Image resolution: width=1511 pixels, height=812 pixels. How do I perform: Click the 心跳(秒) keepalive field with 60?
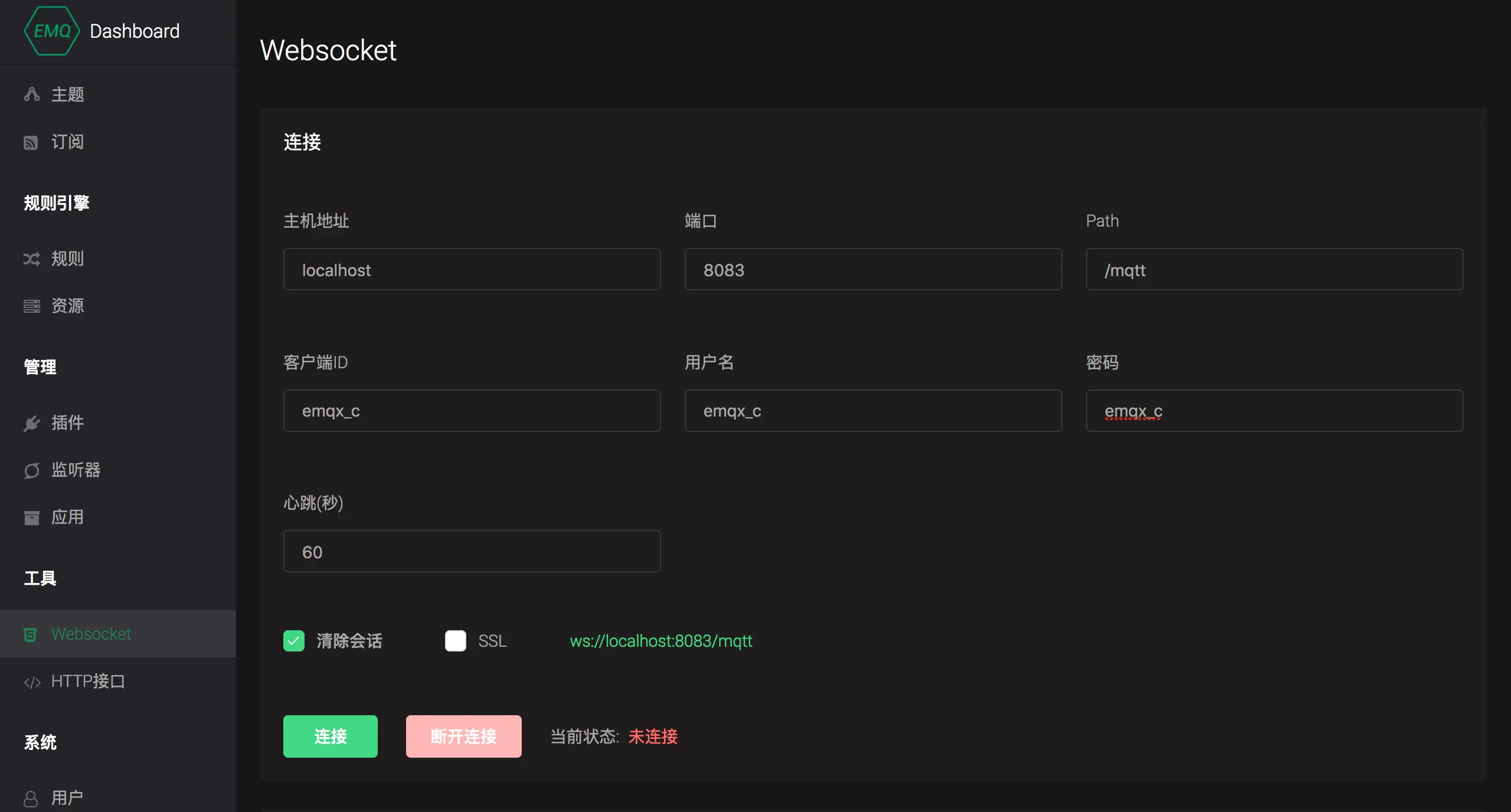471,551
